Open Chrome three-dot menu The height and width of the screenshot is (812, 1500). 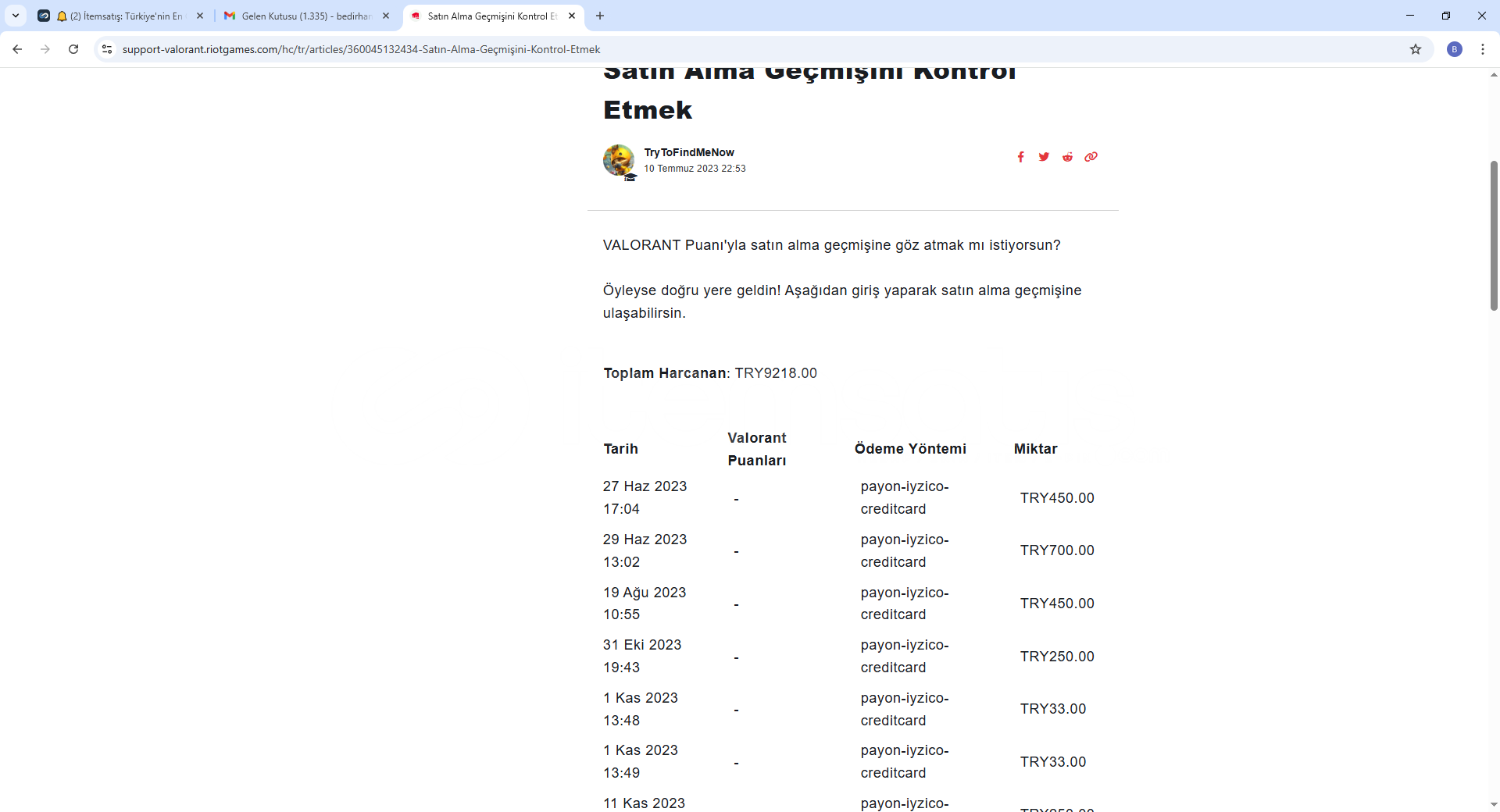click(x=1483, y=49)
